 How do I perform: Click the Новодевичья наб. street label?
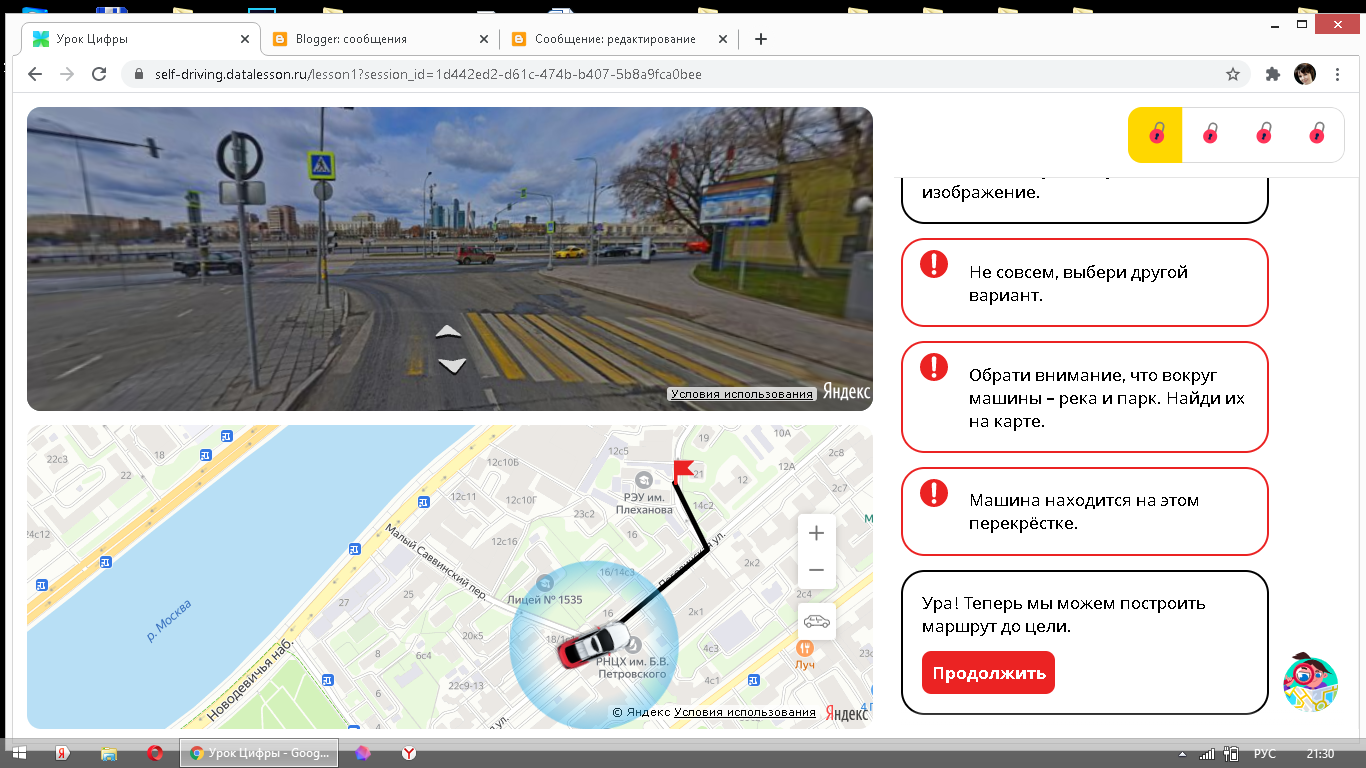coord(250,679)
